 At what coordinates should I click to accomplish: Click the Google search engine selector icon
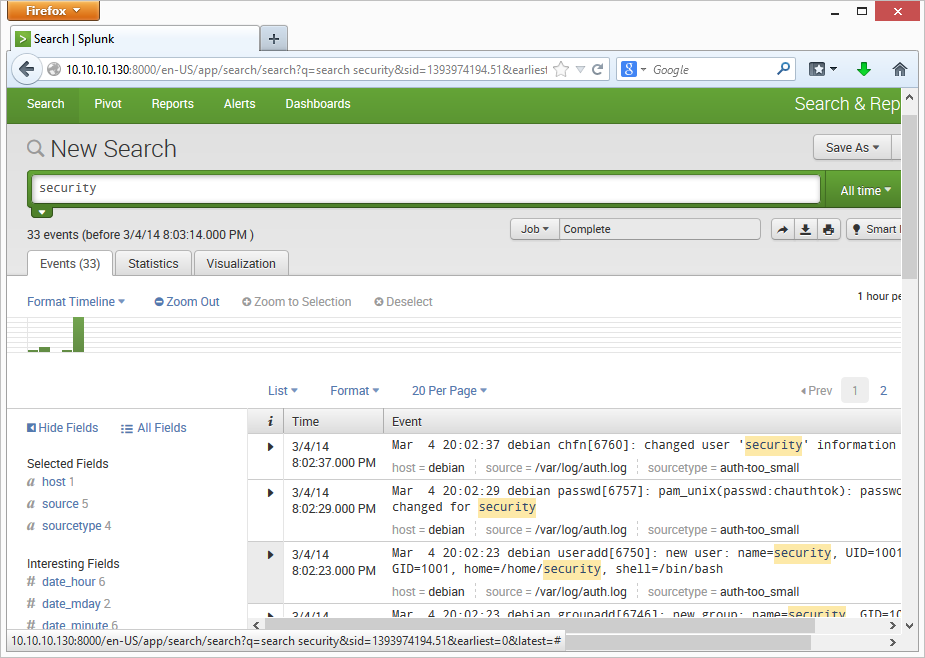point(634,69)
